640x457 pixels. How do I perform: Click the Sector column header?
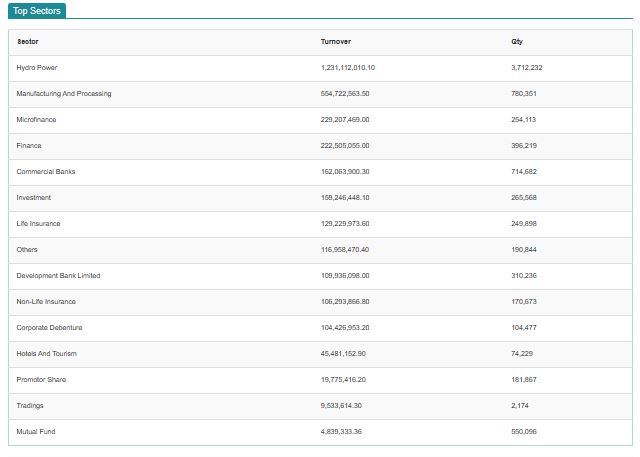pos(28,42)
